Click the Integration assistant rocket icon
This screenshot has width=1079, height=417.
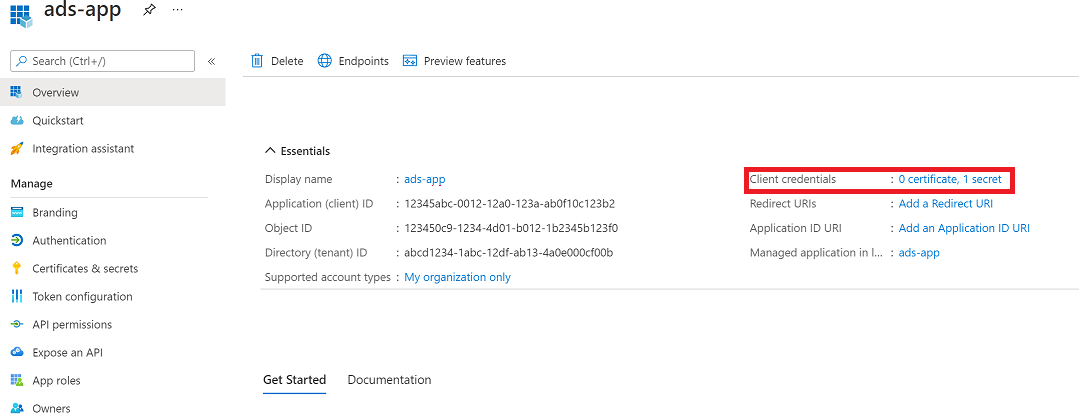16,149
